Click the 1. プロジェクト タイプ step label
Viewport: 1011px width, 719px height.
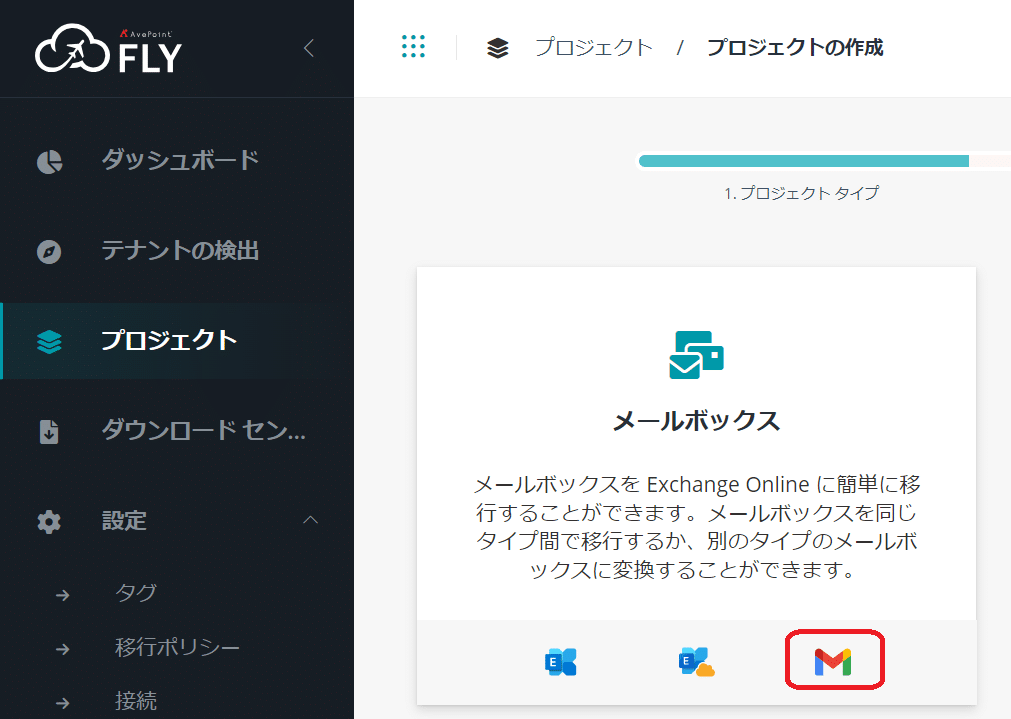click(801, 193)
